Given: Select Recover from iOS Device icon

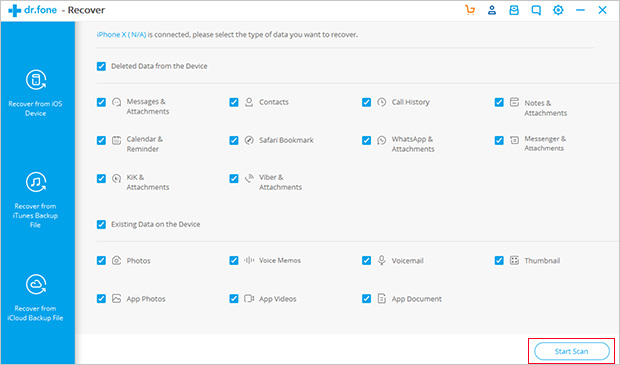Looking at the screenshot, I should tap(36, 80).
